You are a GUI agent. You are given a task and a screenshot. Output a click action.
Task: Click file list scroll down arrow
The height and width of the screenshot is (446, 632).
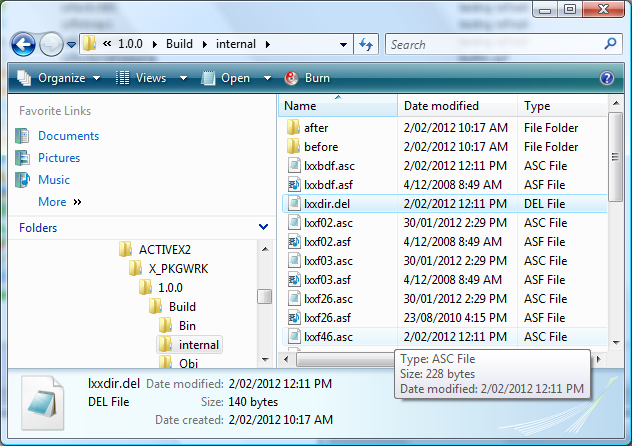[x=615, y=342]
